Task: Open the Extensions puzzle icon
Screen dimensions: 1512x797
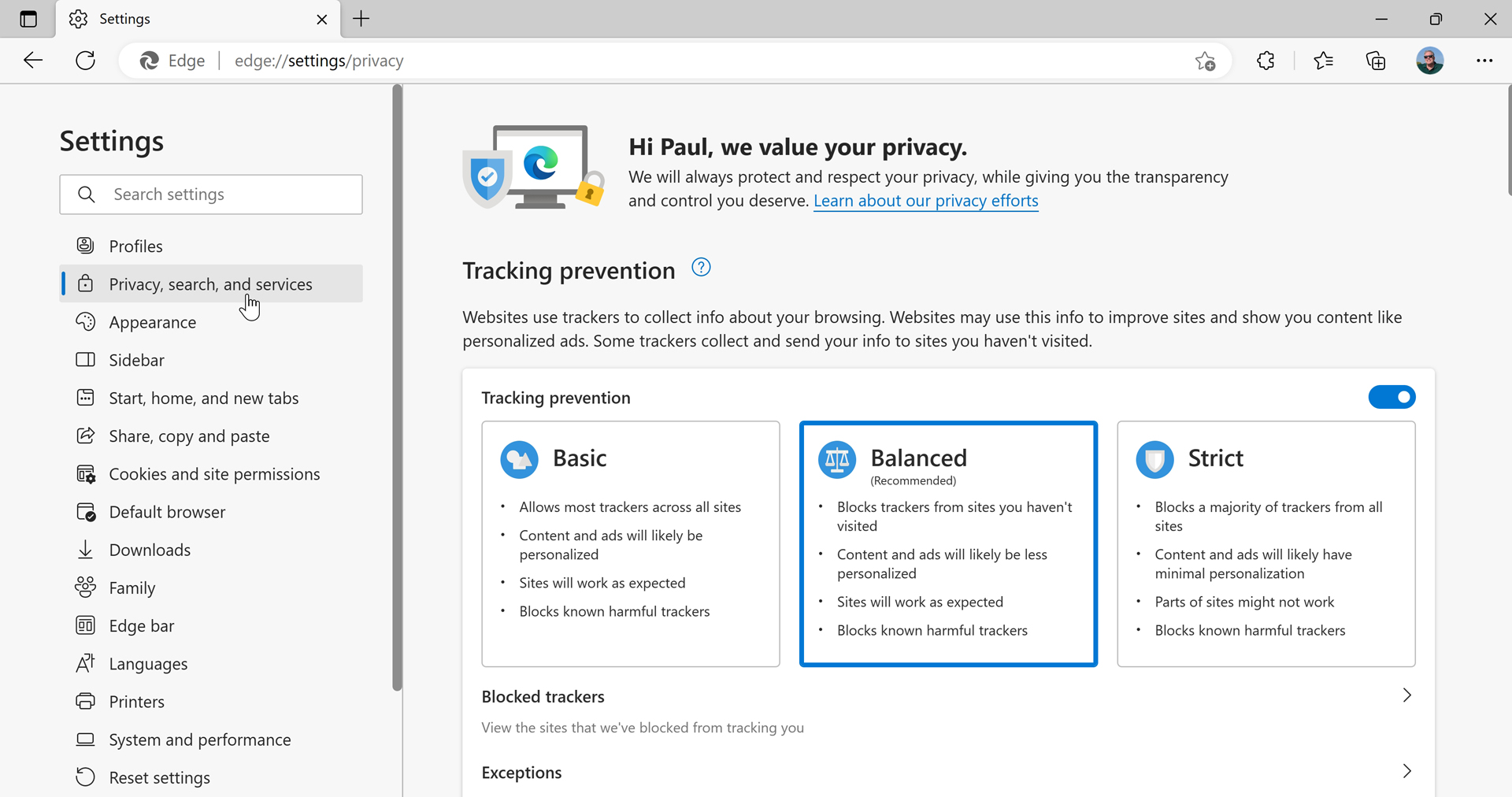Action: tap(1266, 61)
